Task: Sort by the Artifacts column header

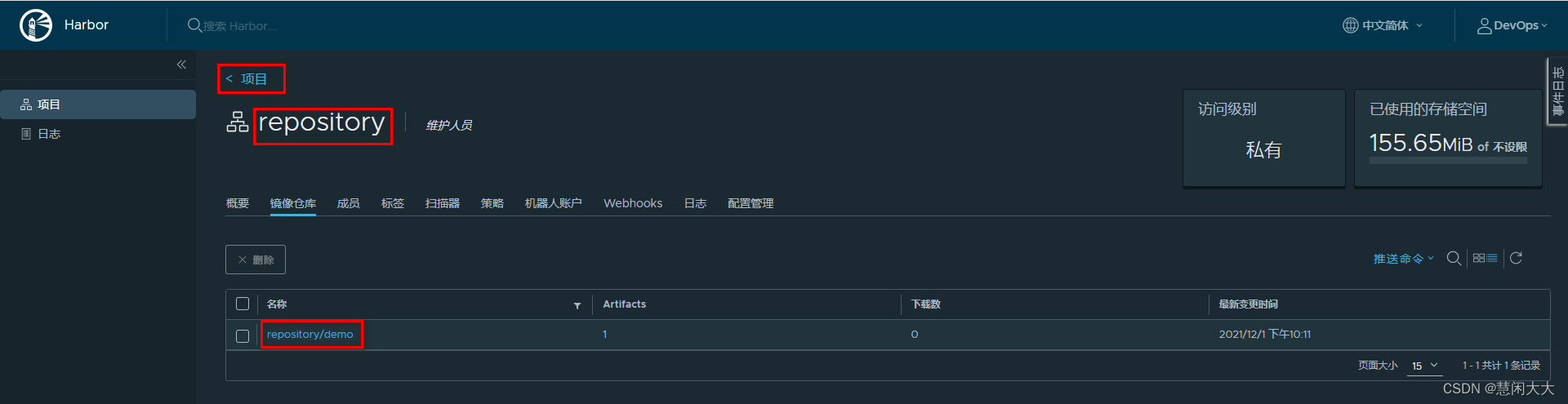Action: tap(625, 304)
